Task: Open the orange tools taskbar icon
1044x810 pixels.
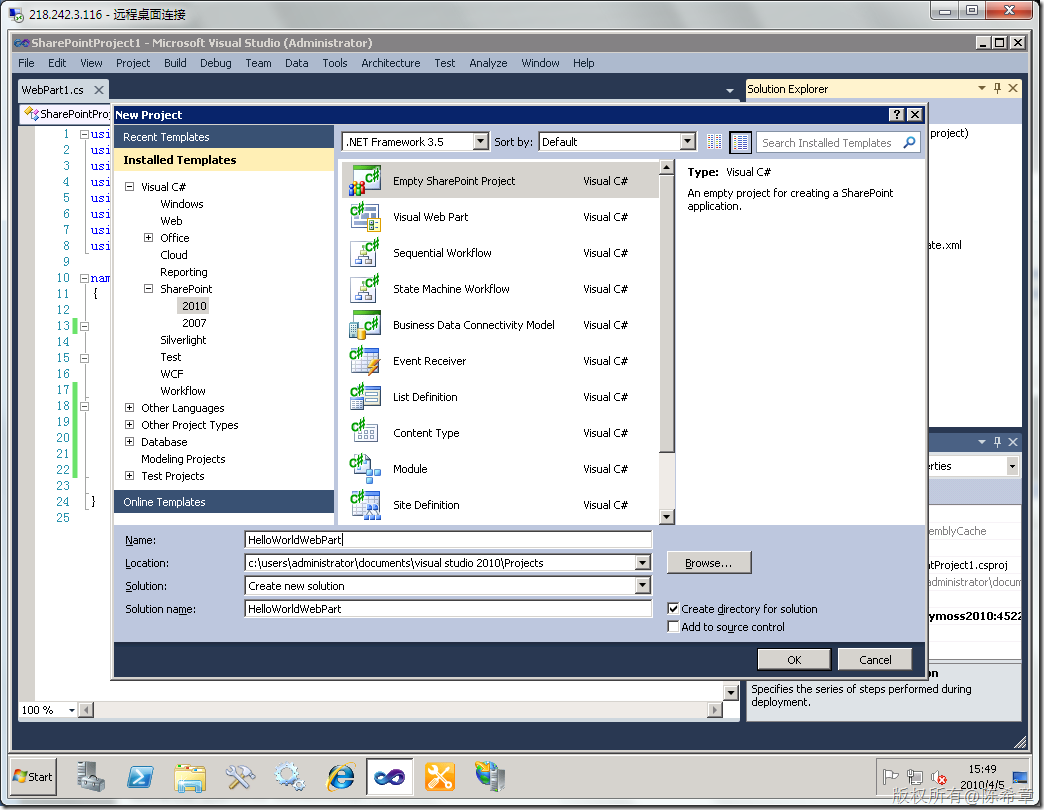Action: (x=439, y=777)
